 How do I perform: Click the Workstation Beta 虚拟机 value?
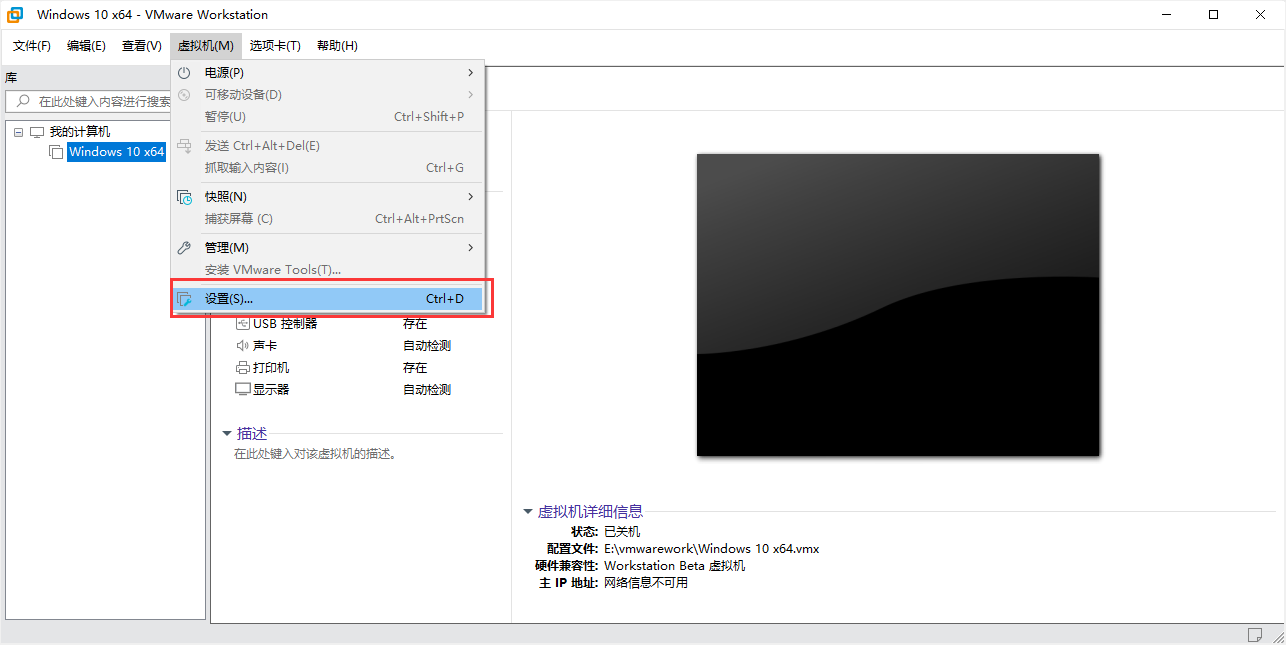tap(675, 566)
